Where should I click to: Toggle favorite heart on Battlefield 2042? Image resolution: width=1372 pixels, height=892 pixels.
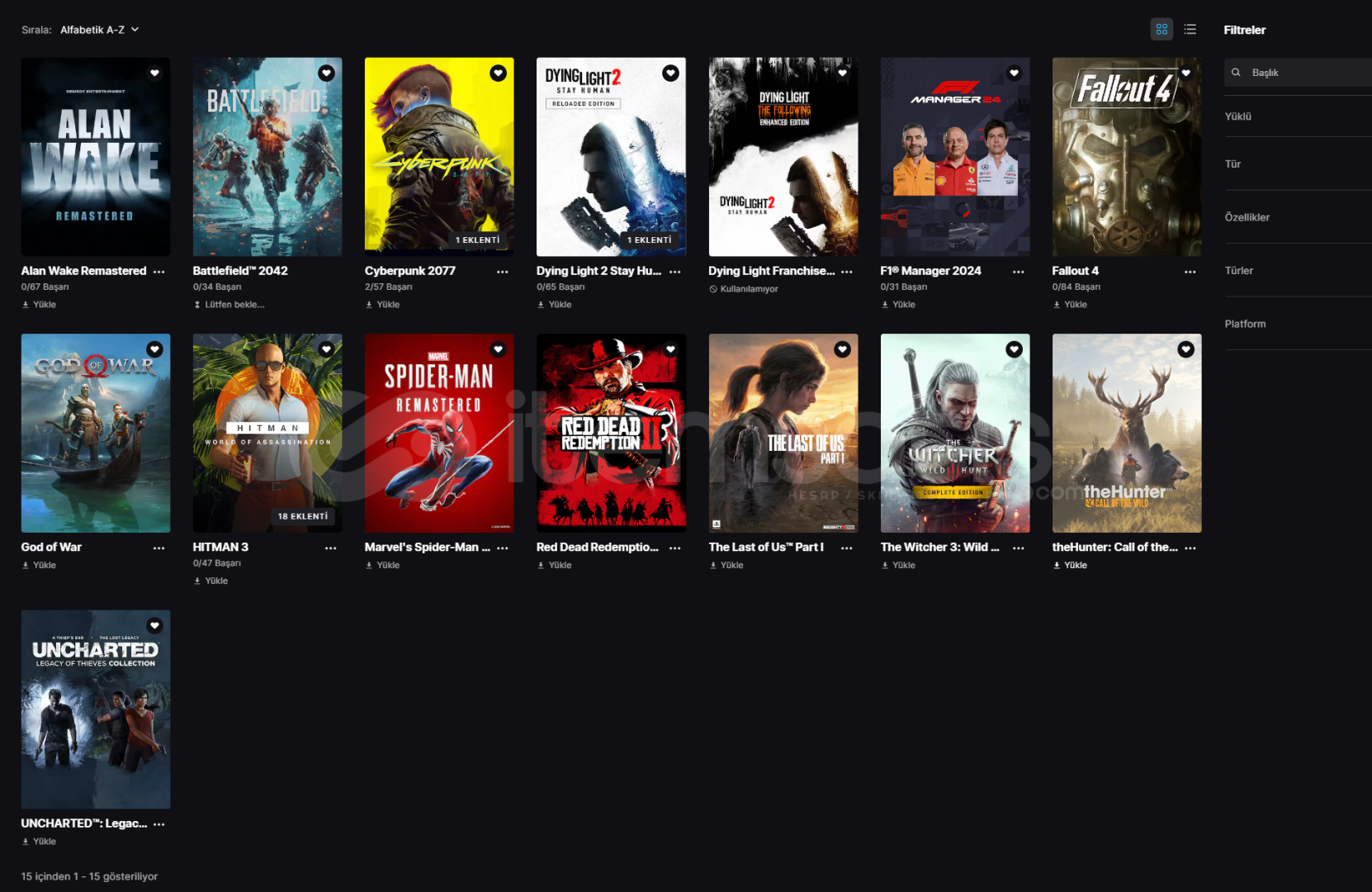[x=327, y=74]
